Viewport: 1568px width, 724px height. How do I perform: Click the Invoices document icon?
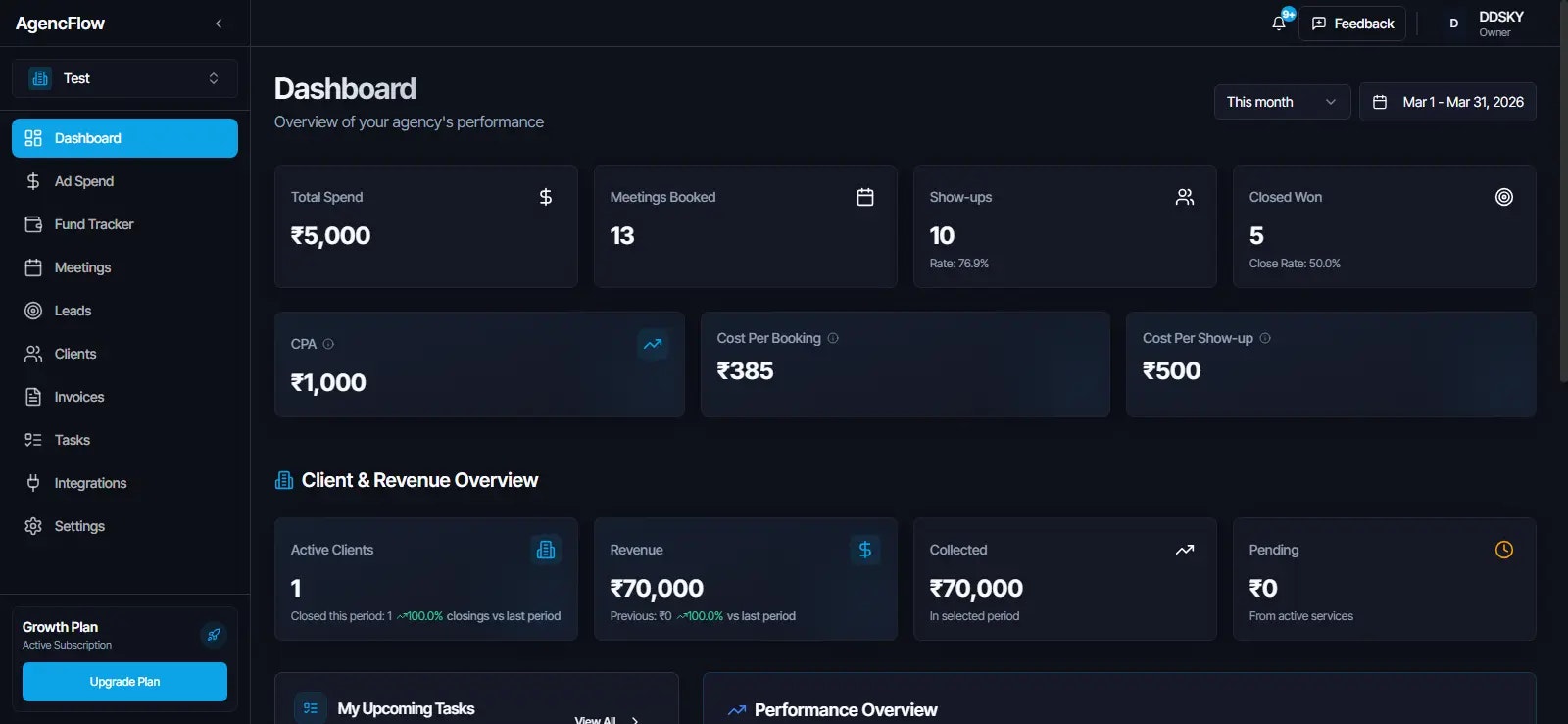[x=33, y=397]
